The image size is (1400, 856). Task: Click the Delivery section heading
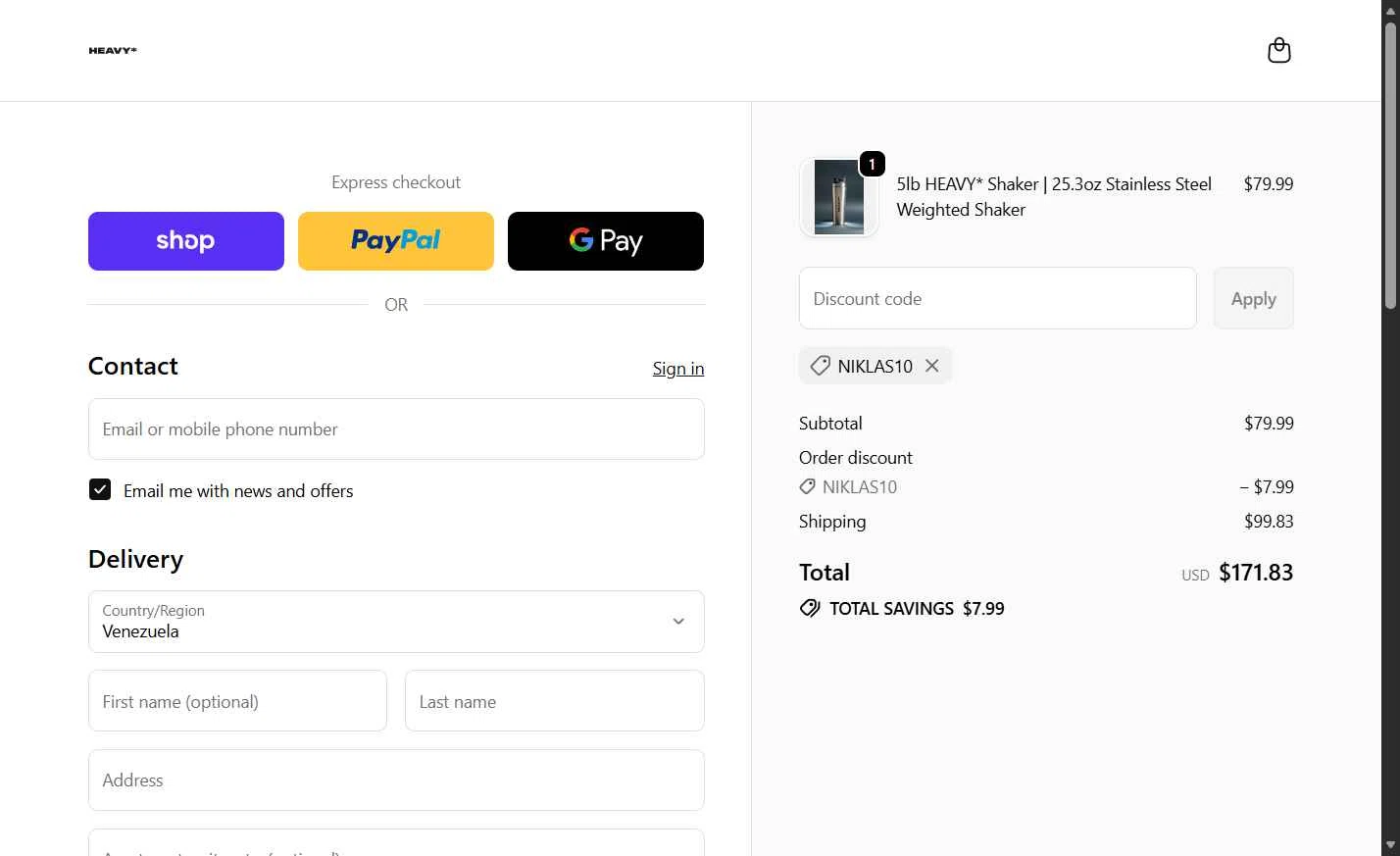pos(135,559)
